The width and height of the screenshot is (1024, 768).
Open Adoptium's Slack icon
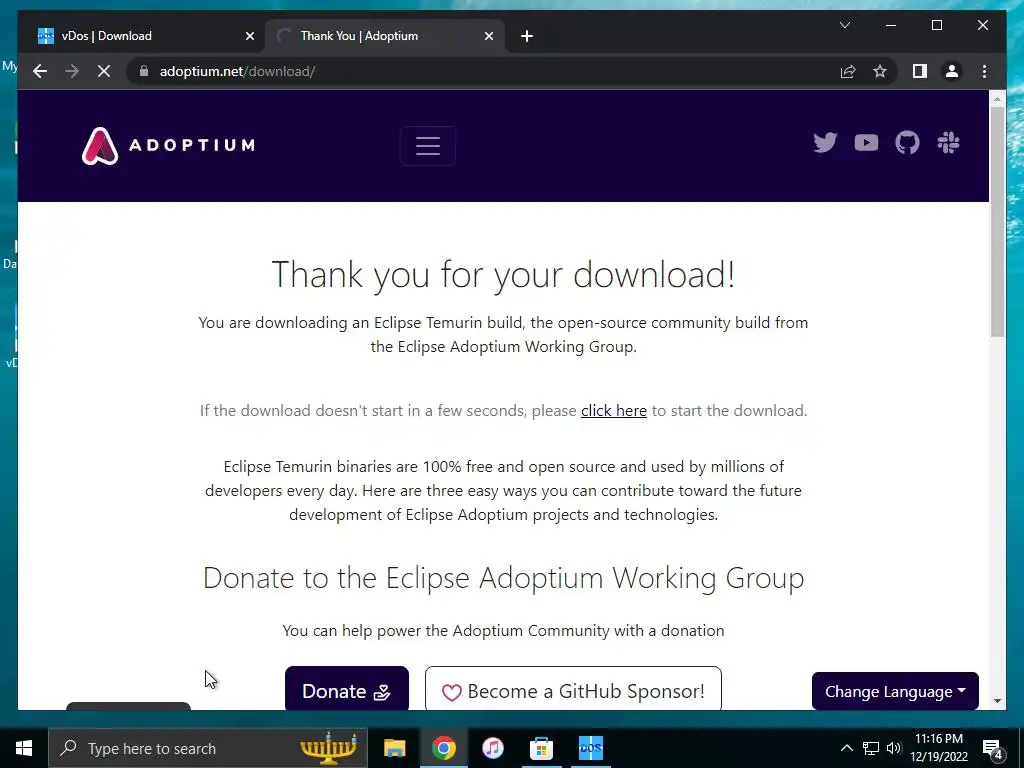pos(948,142)
